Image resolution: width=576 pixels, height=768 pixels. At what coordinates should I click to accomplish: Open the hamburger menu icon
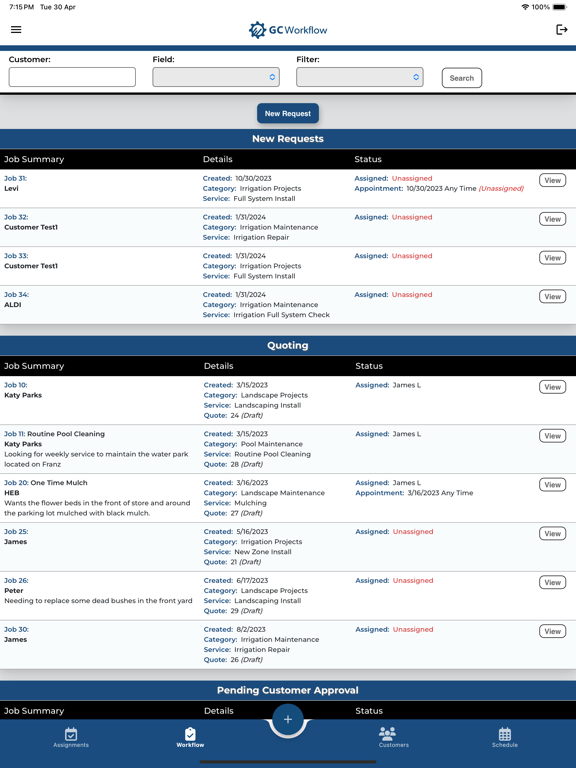(16, 29)
